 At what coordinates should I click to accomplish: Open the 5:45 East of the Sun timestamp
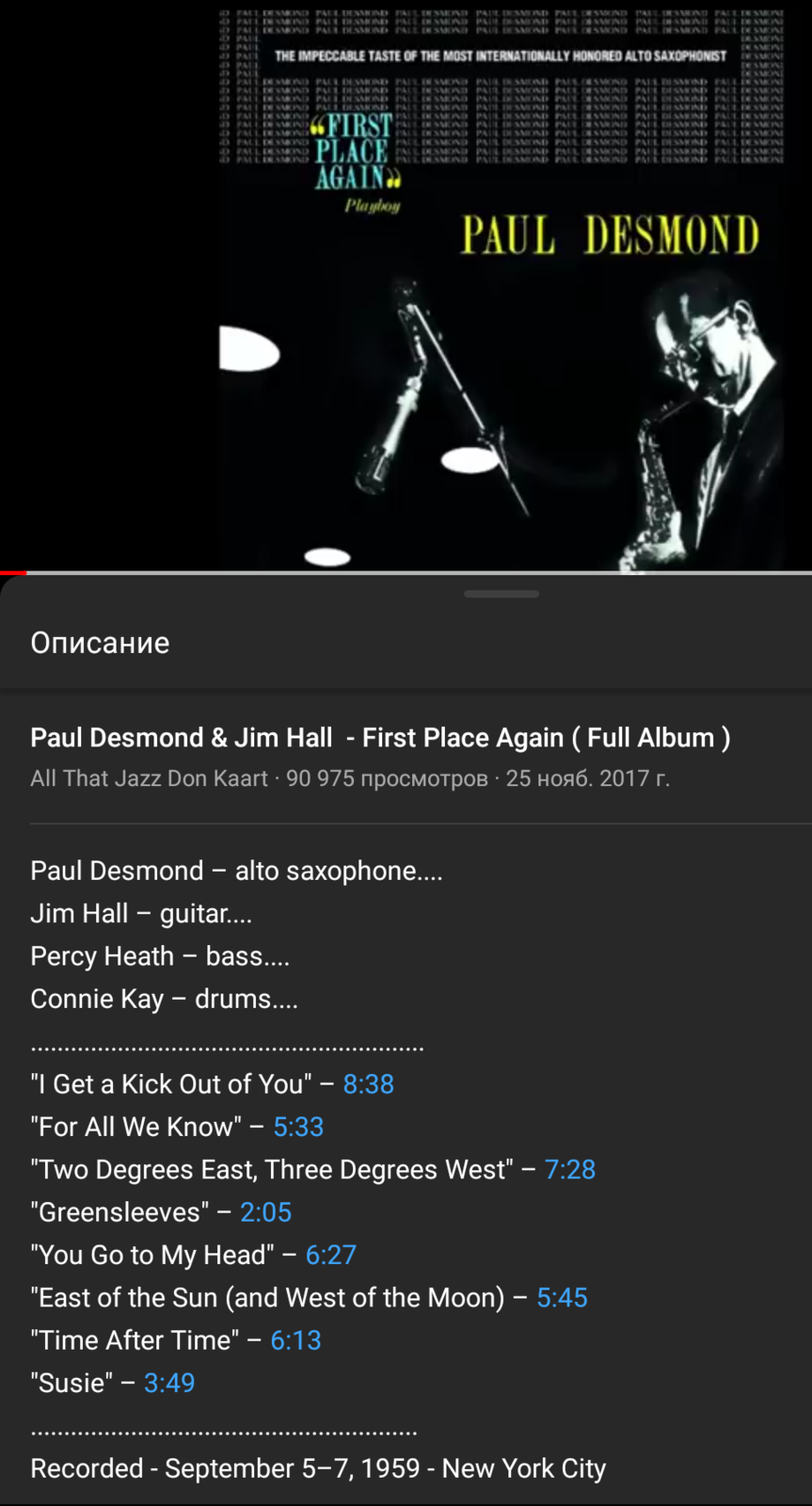pyautogui.click(x=562, y=1298)
